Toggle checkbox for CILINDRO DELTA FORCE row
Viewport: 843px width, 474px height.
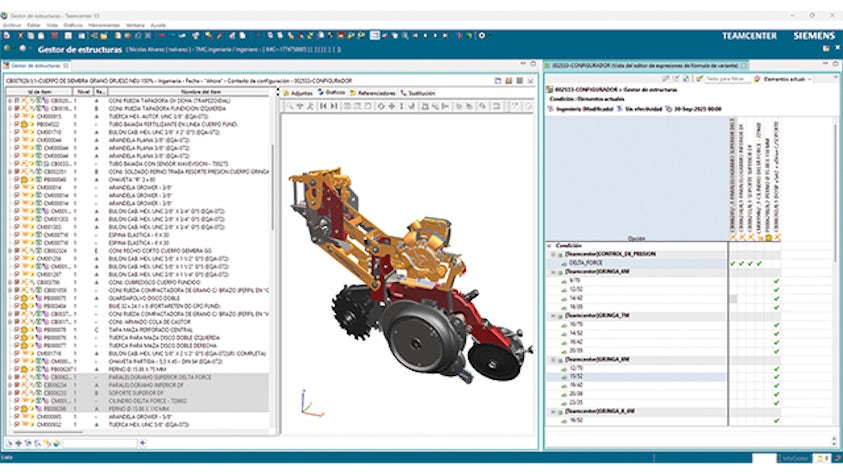[17, 401]
